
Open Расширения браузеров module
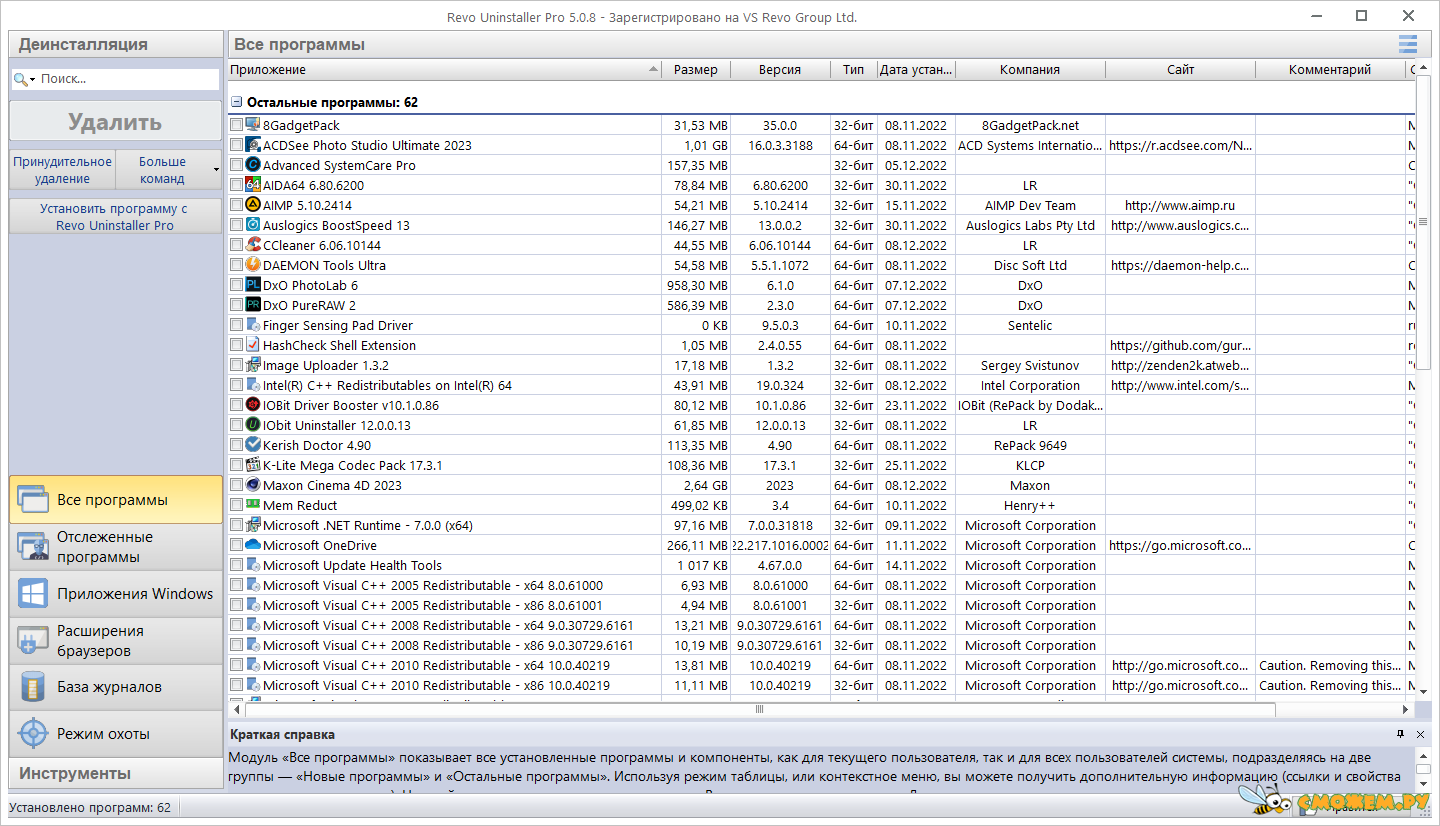pos(116,640)
